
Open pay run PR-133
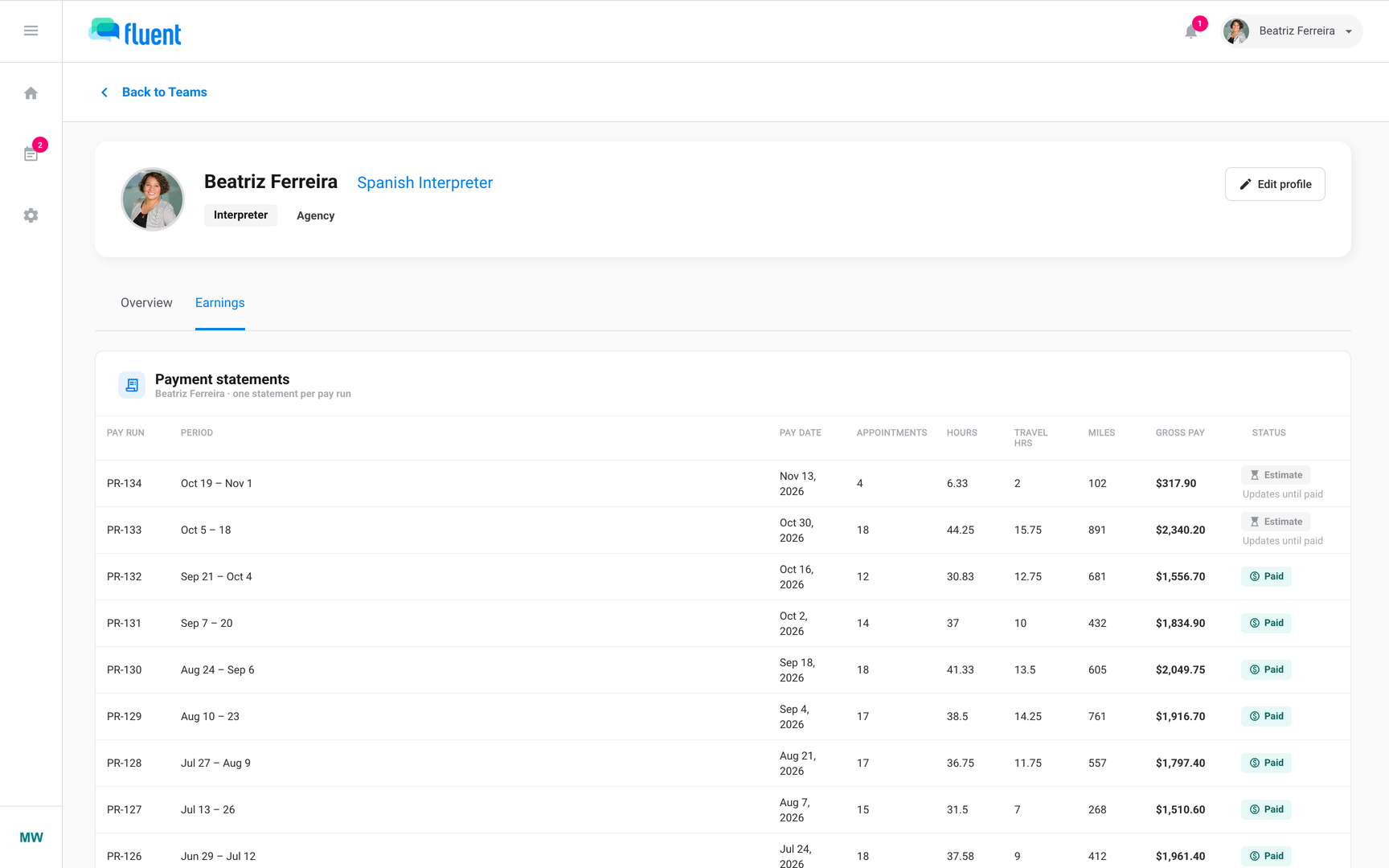(124, 530)
